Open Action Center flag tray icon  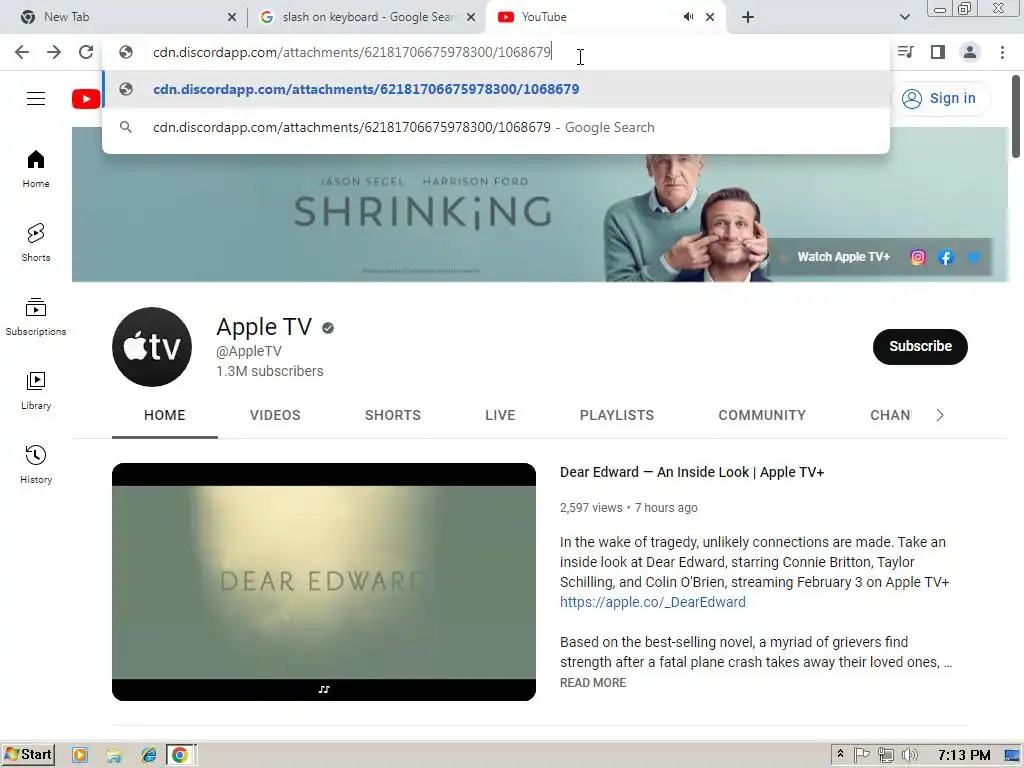click(x=861, y=756)
